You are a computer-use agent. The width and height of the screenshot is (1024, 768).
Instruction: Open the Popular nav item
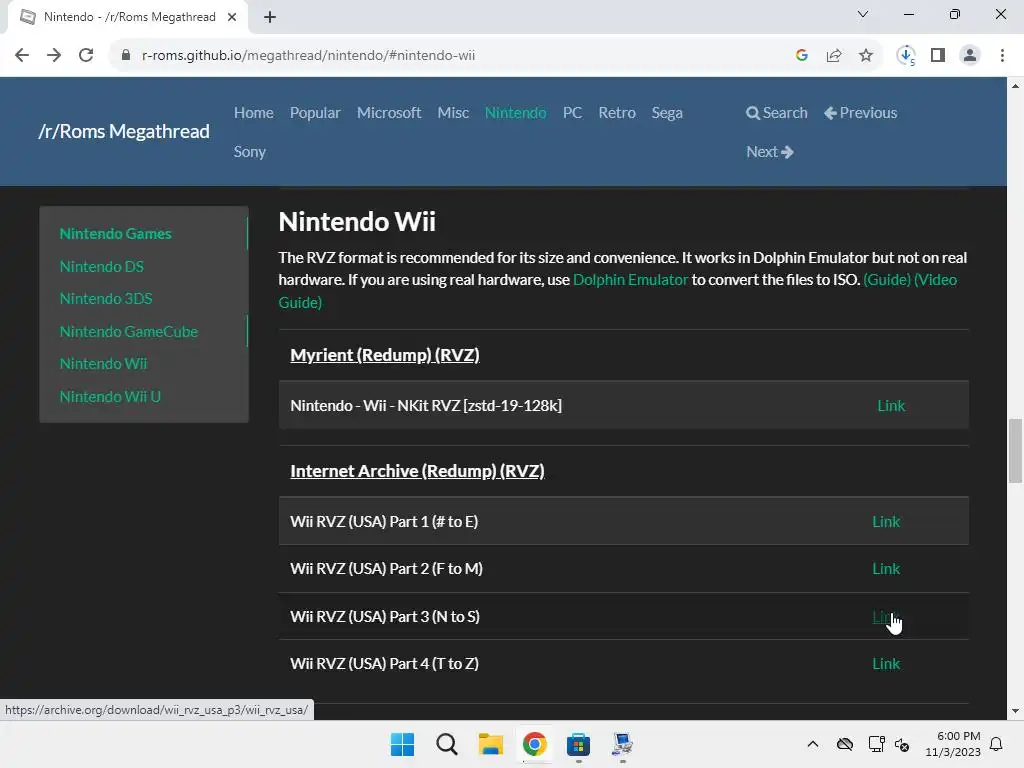click(315, 113)
